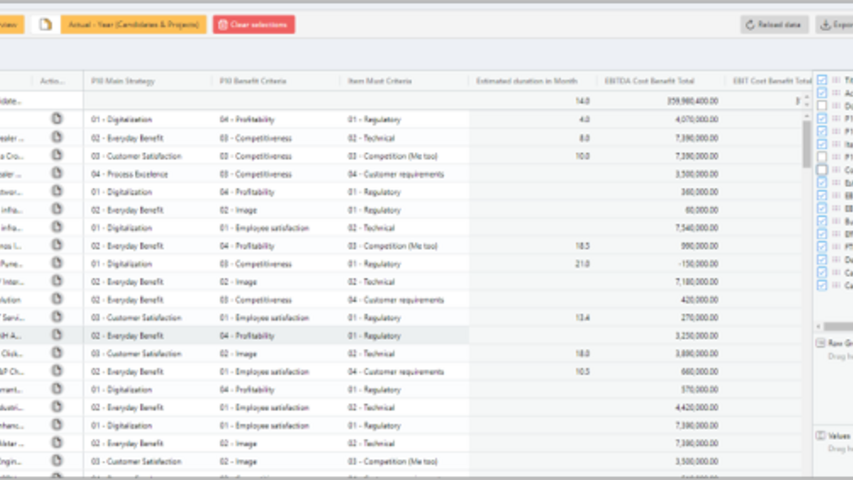Sort by P10 Main Strategy column header
The width and height of the screenshot is (853, 480).
(123, 81)
